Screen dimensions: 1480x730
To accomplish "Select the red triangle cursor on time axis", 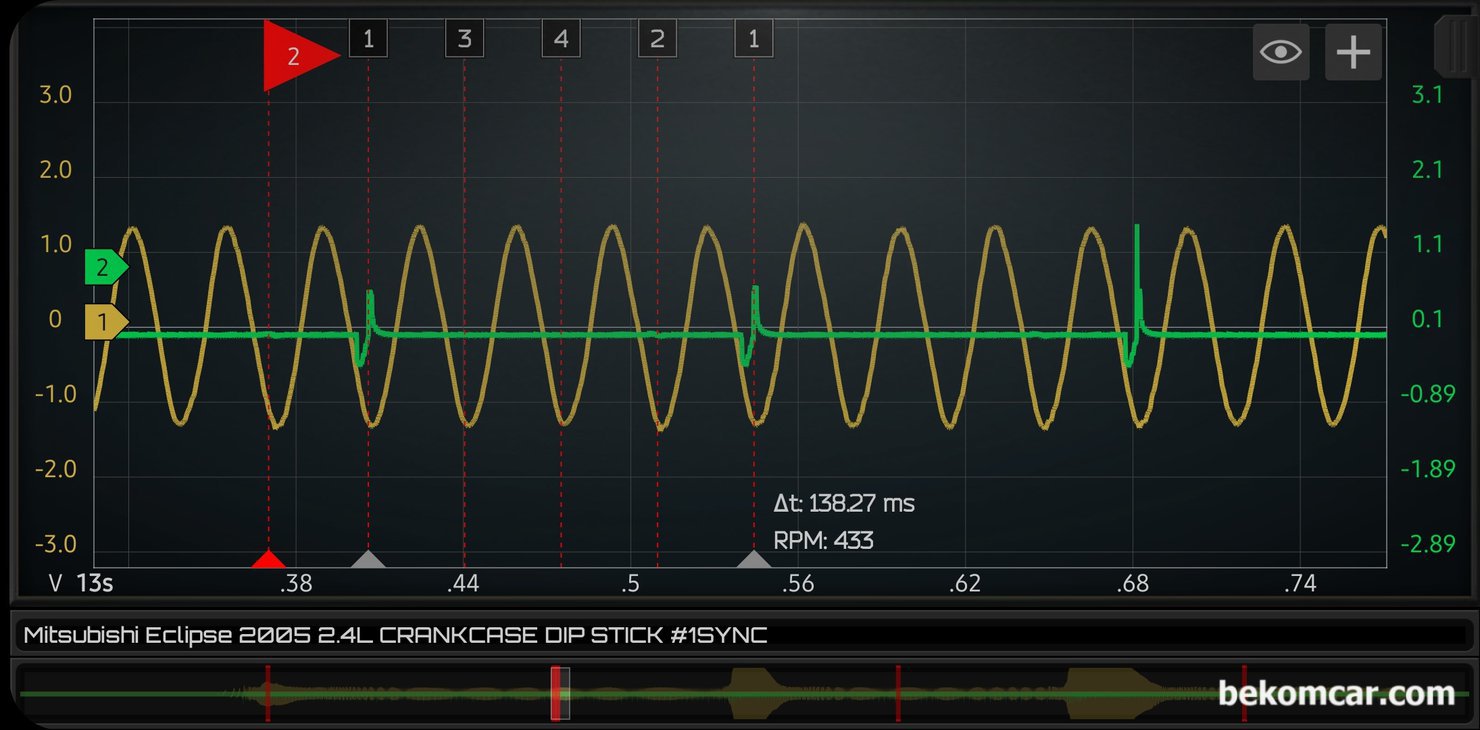I will click(267, 559).
